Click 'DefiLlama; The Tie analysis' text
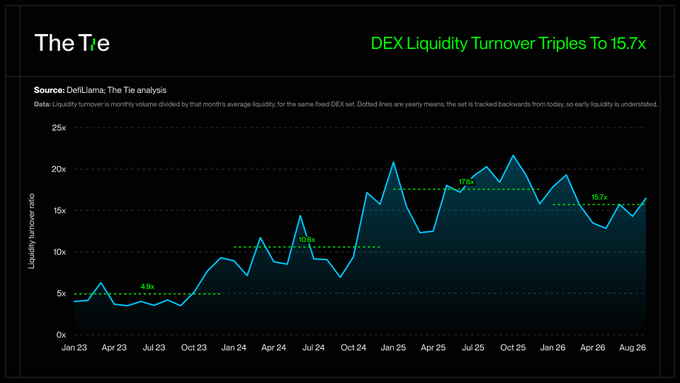 (x=116, y=90)
